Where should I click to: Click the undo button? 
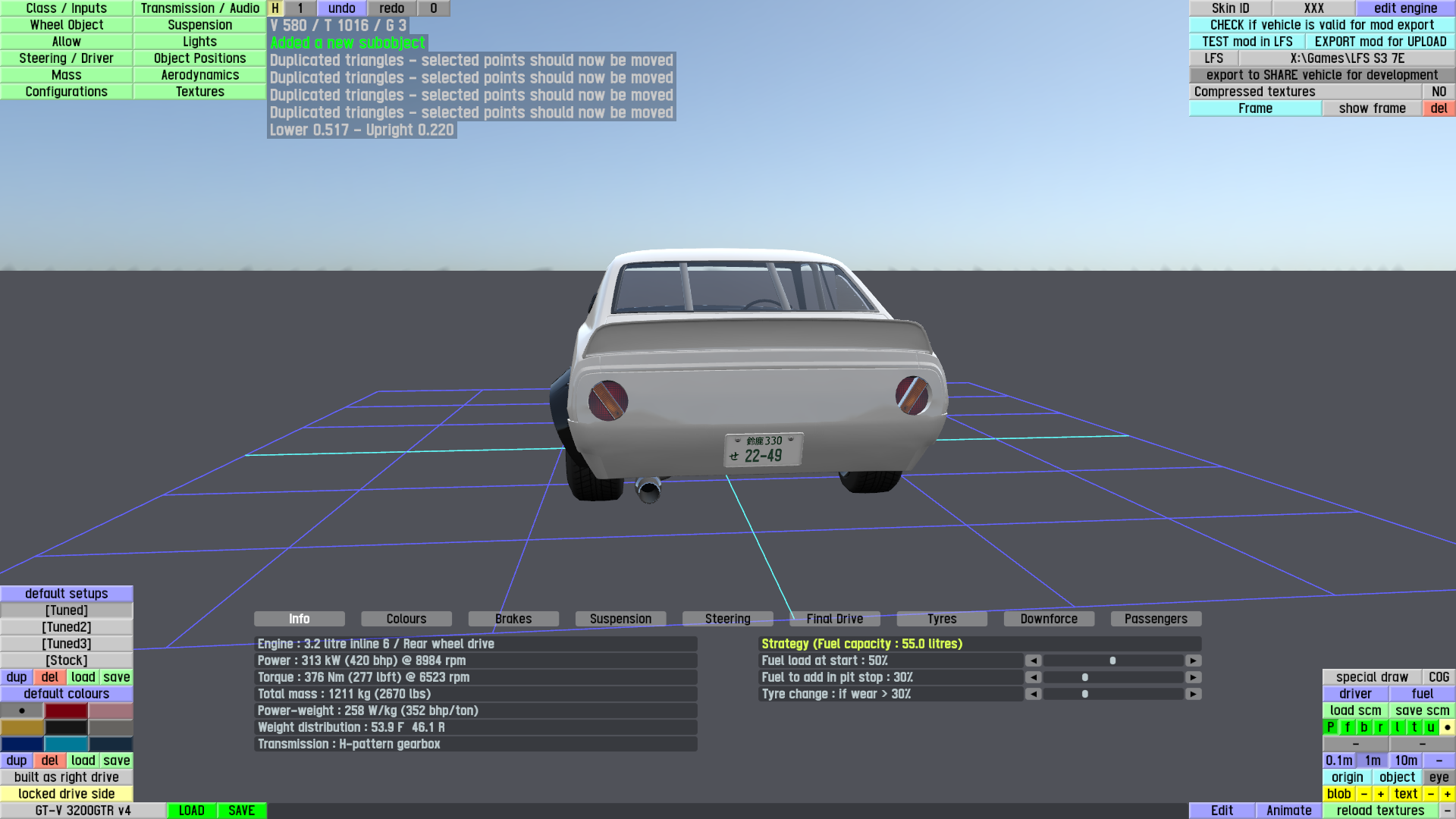(x=341, y=8)
